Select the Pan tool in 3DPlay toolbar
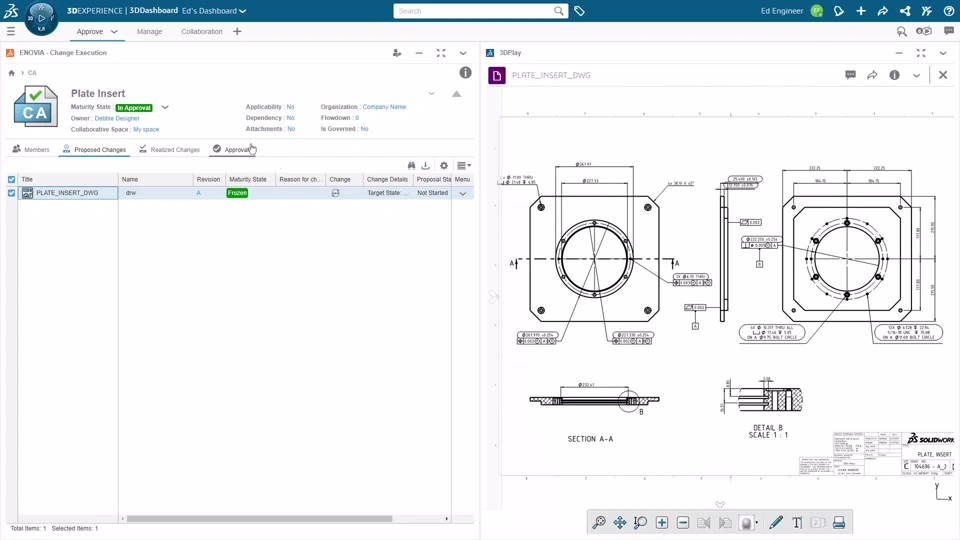Viewport: 960px width, 540px height. 620,522
